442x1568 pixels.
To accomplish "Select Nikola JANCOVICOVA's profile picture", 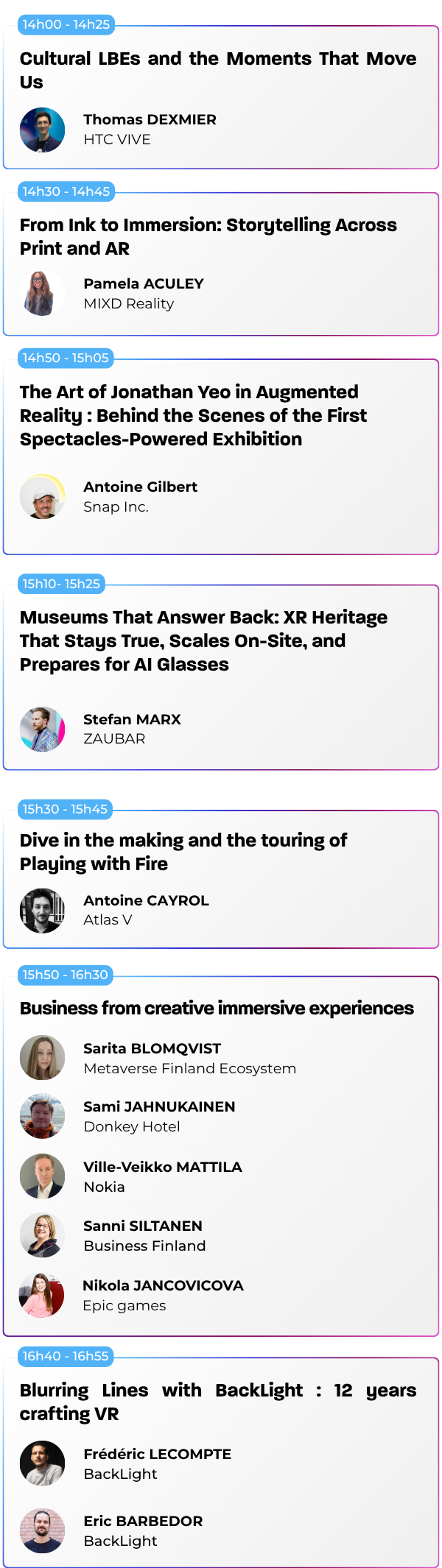I will tap(42, 1296).
